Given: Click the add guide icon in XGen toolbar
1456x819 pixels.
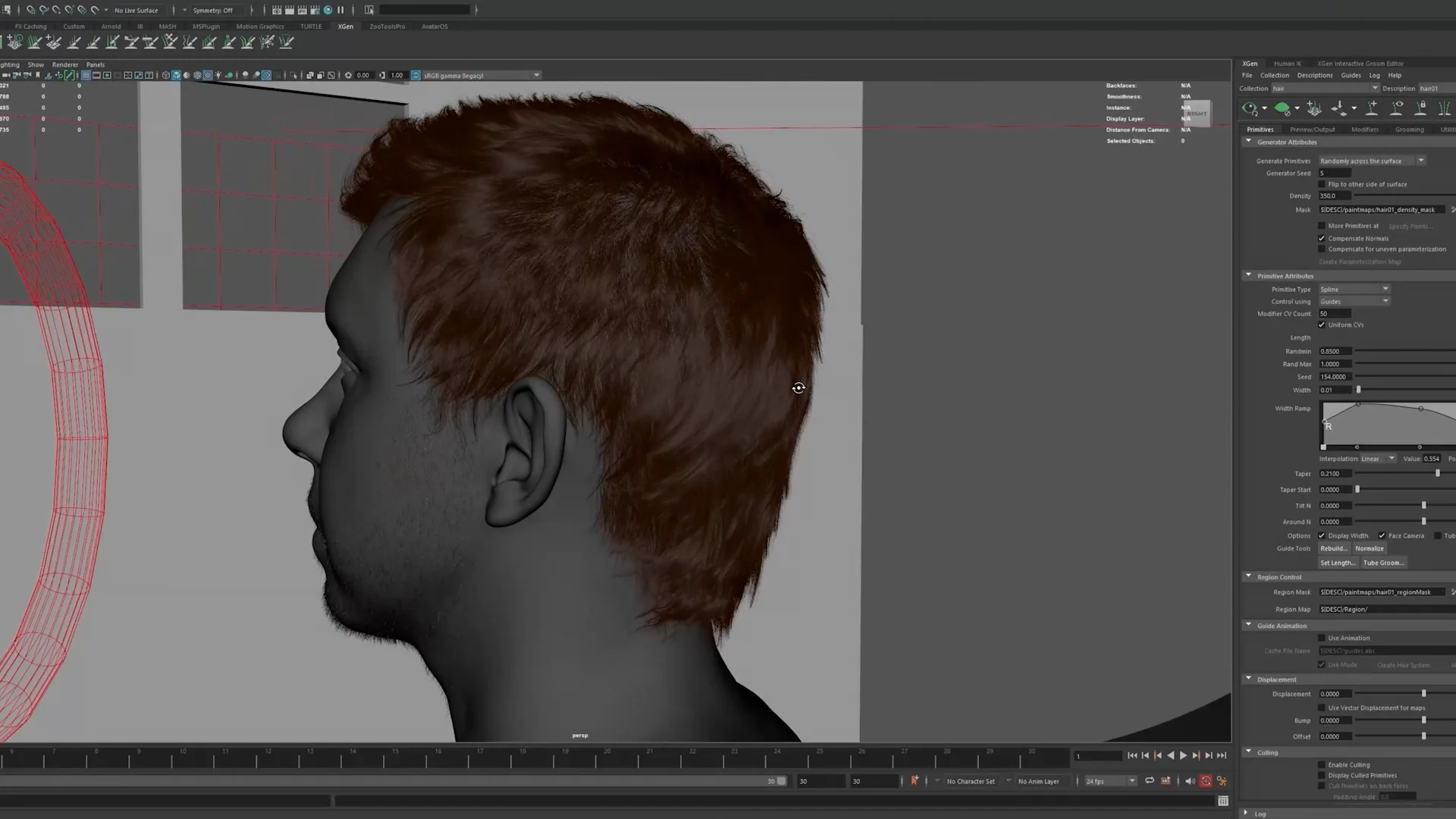Looking at the screenshot, I should (1372, 108).
